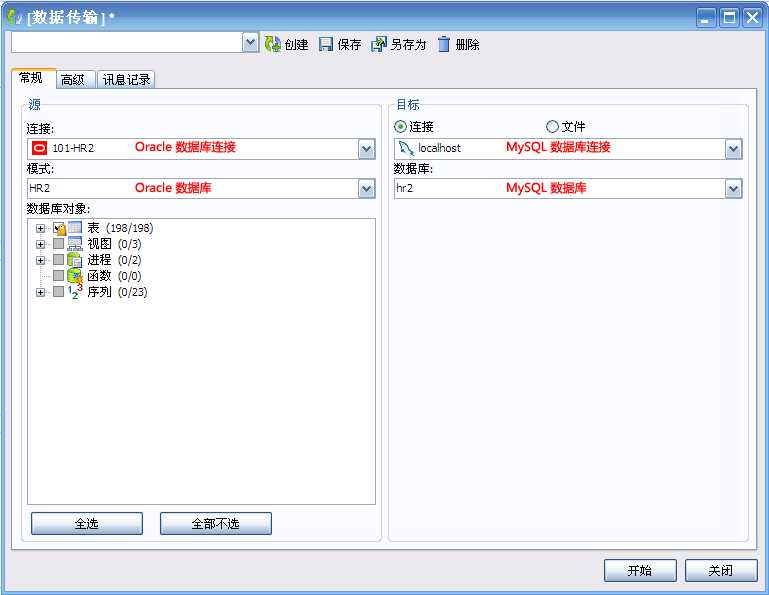
Task: Click the 开始 button
Action: pos(640,570)
